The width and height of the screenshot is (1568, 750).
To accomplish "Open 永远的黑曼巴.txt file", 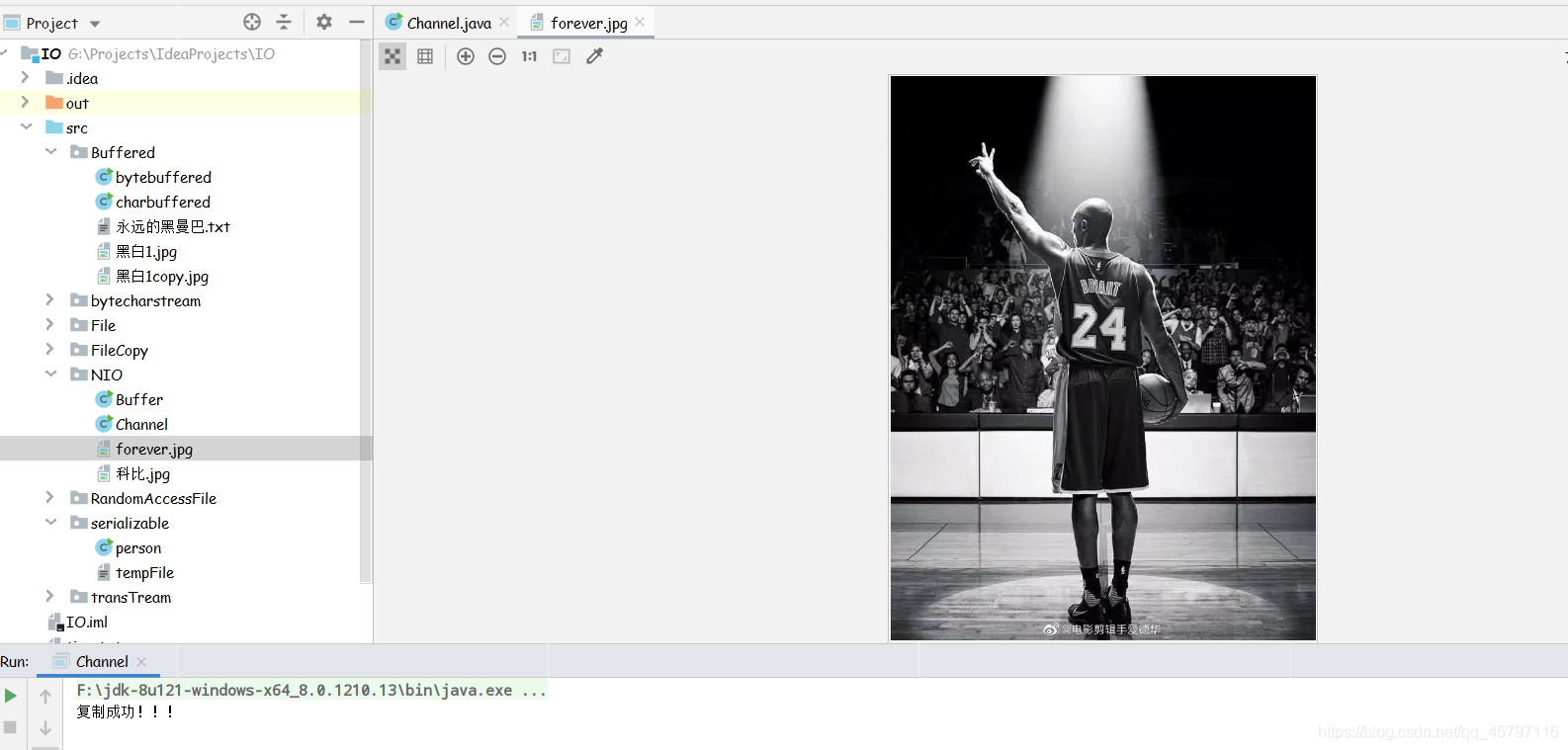I will (x=172, y=226).
